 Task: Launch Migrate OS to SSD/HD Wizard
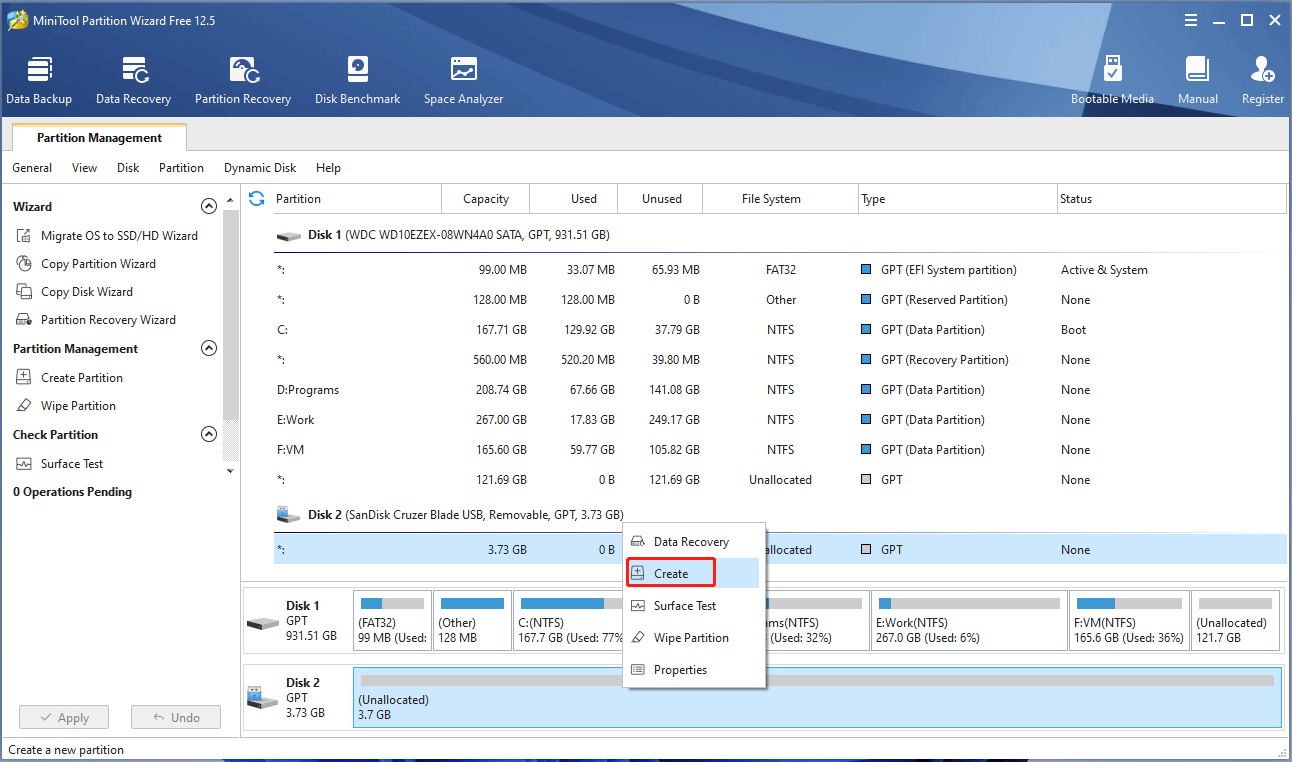(x=105, y=236)
